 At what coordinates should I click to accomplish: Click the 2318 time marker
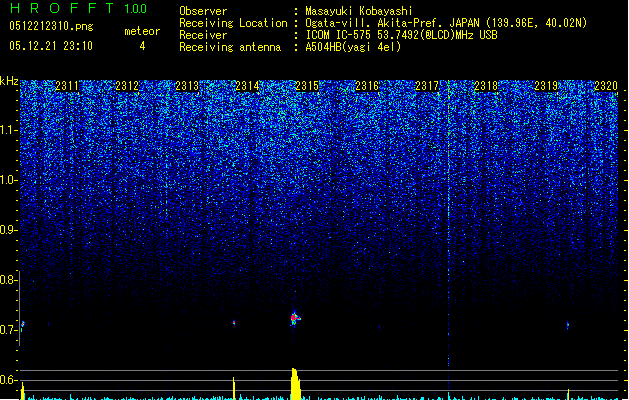[x=486, y=86]
